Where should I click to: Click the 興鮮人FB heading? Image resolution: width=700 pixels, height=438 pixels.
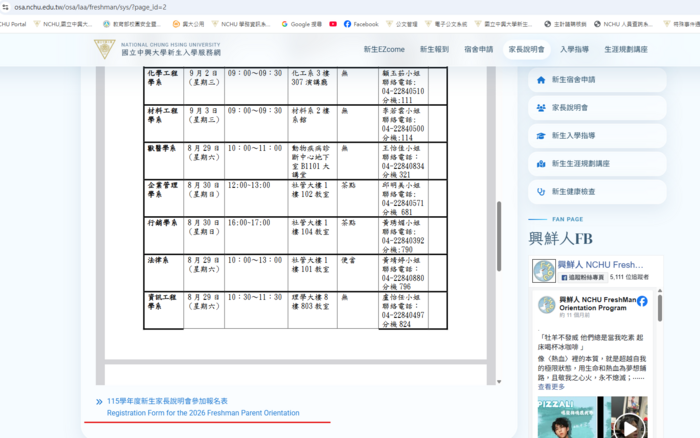coord(560,238)
